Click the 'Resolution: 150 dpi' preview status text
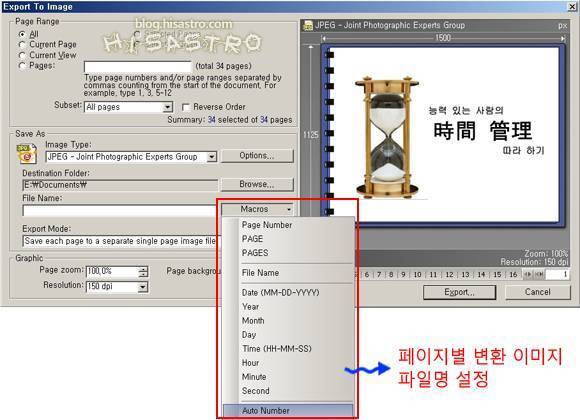 [x=534, y=262]
